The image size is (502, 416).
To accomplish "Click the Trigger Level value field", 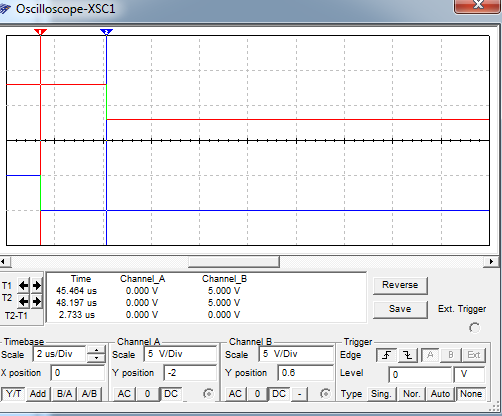I will [x=420, y=374].
